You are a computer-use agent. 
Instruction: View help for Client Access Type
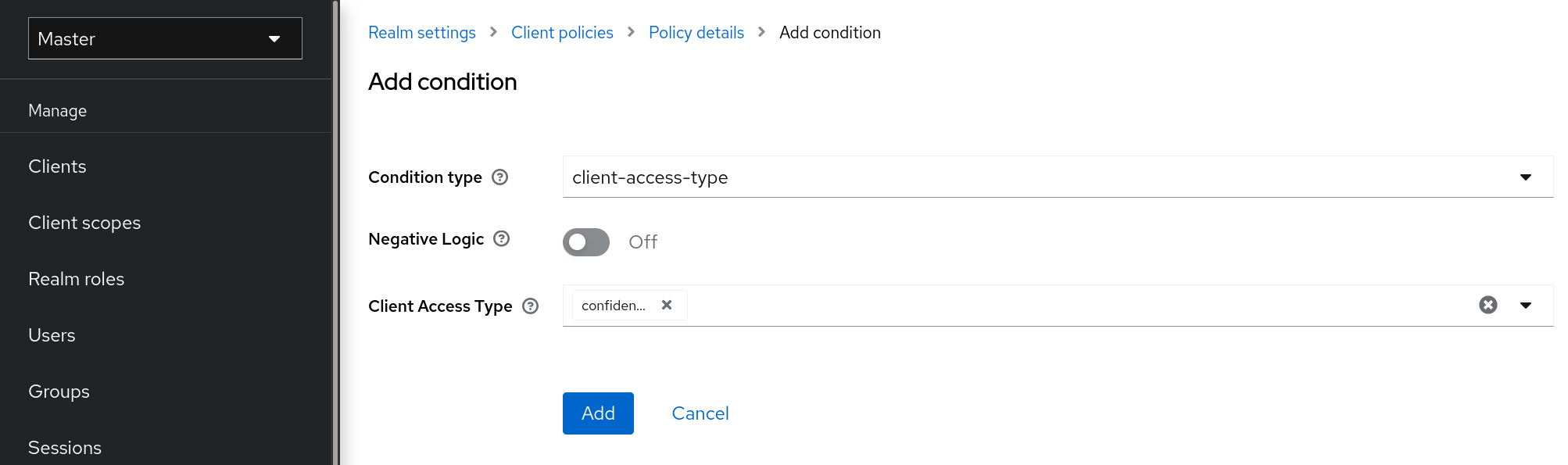pos(530,306)
